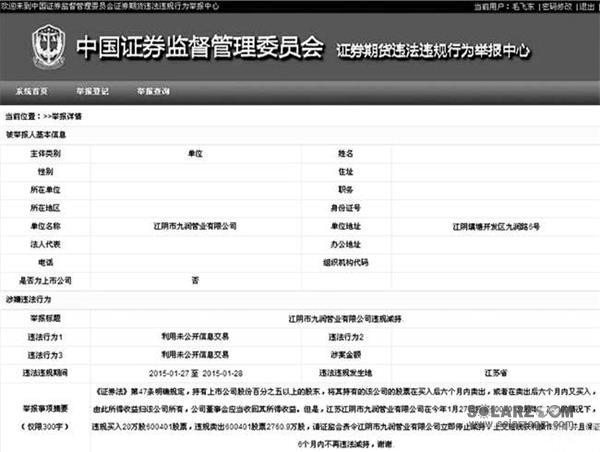Go to the 举报查询 tab

[x=153, y=91]
